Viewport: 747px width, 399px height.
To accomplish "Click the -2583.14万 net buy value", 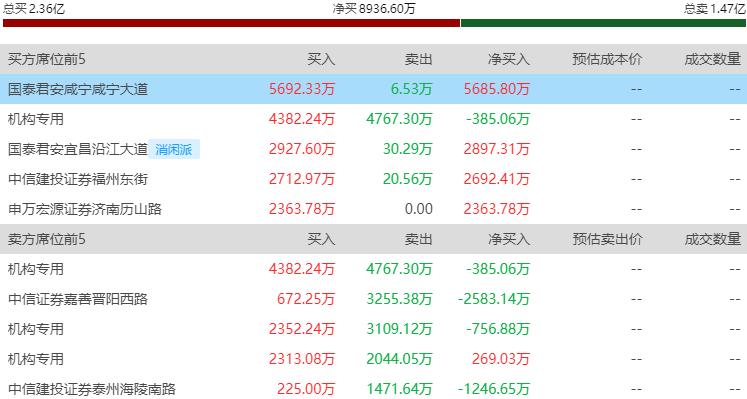I will pos(494,299).
